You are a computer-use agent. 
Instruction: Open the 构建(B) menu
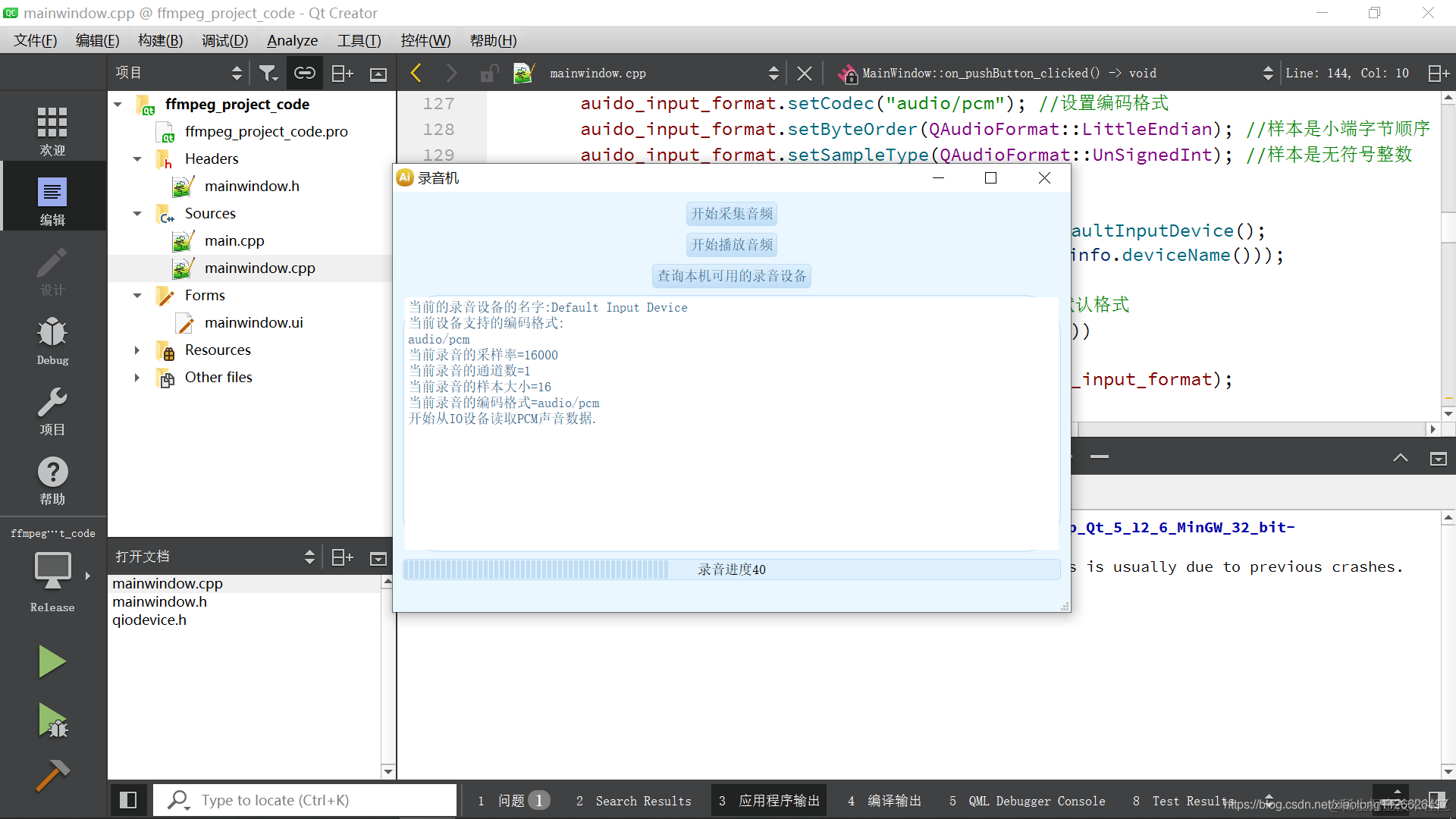pos(160,40)
